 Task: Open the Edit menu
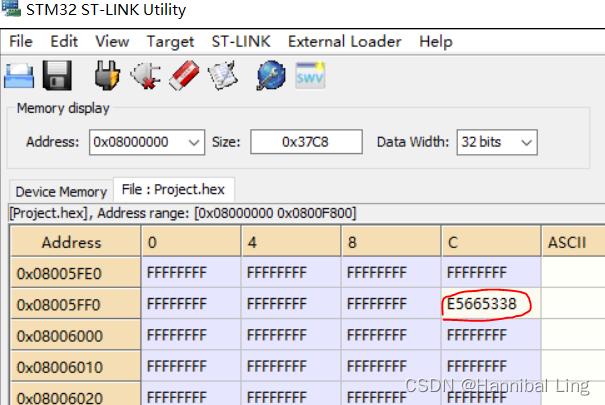click(64, 41)
